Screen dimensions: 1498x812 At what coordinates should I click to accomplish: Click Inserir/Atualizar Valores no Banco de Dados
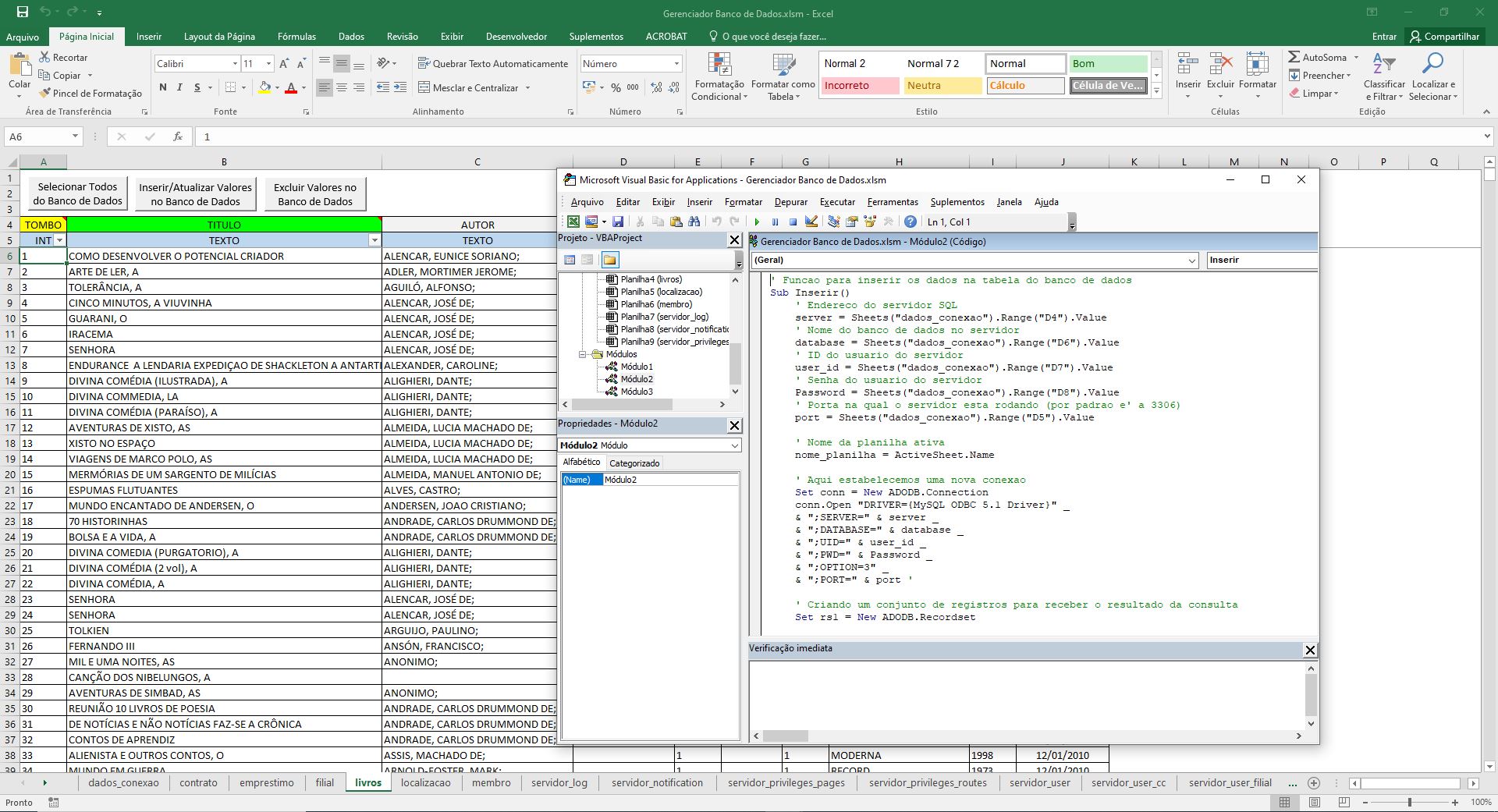click(195, 193)
